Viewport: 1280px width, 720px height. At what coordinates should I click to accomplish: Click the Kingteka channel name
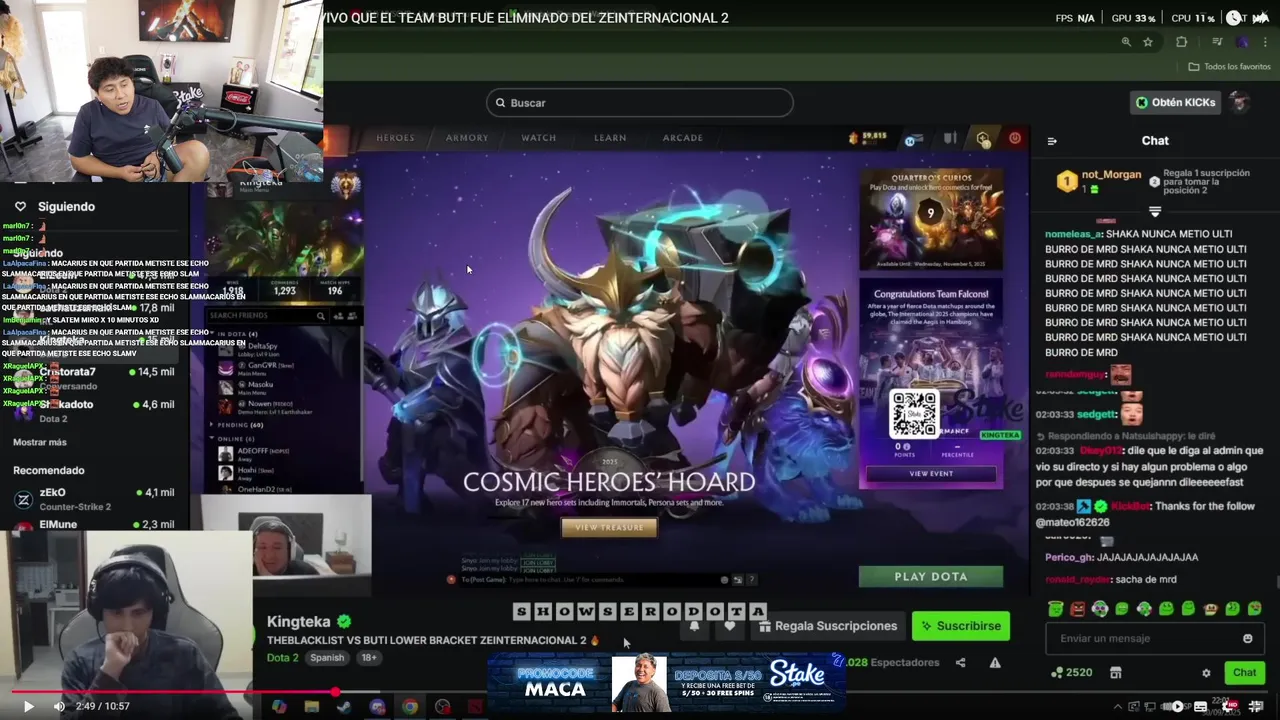coord(299,621)
